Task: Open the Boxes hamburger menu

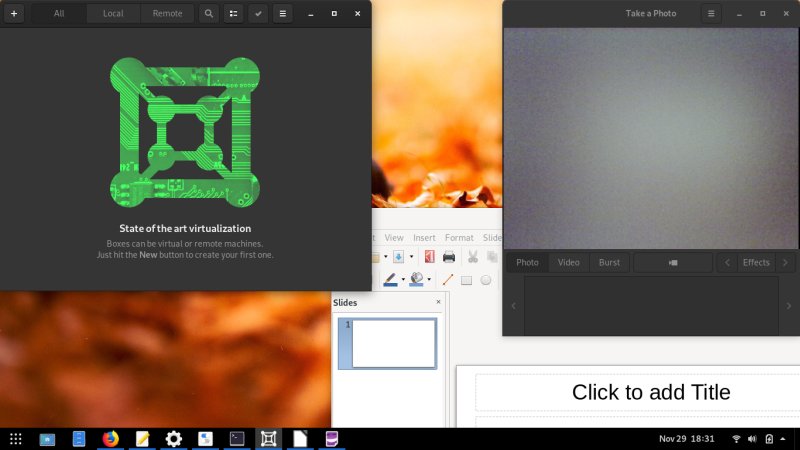Action: coord(283,14)
